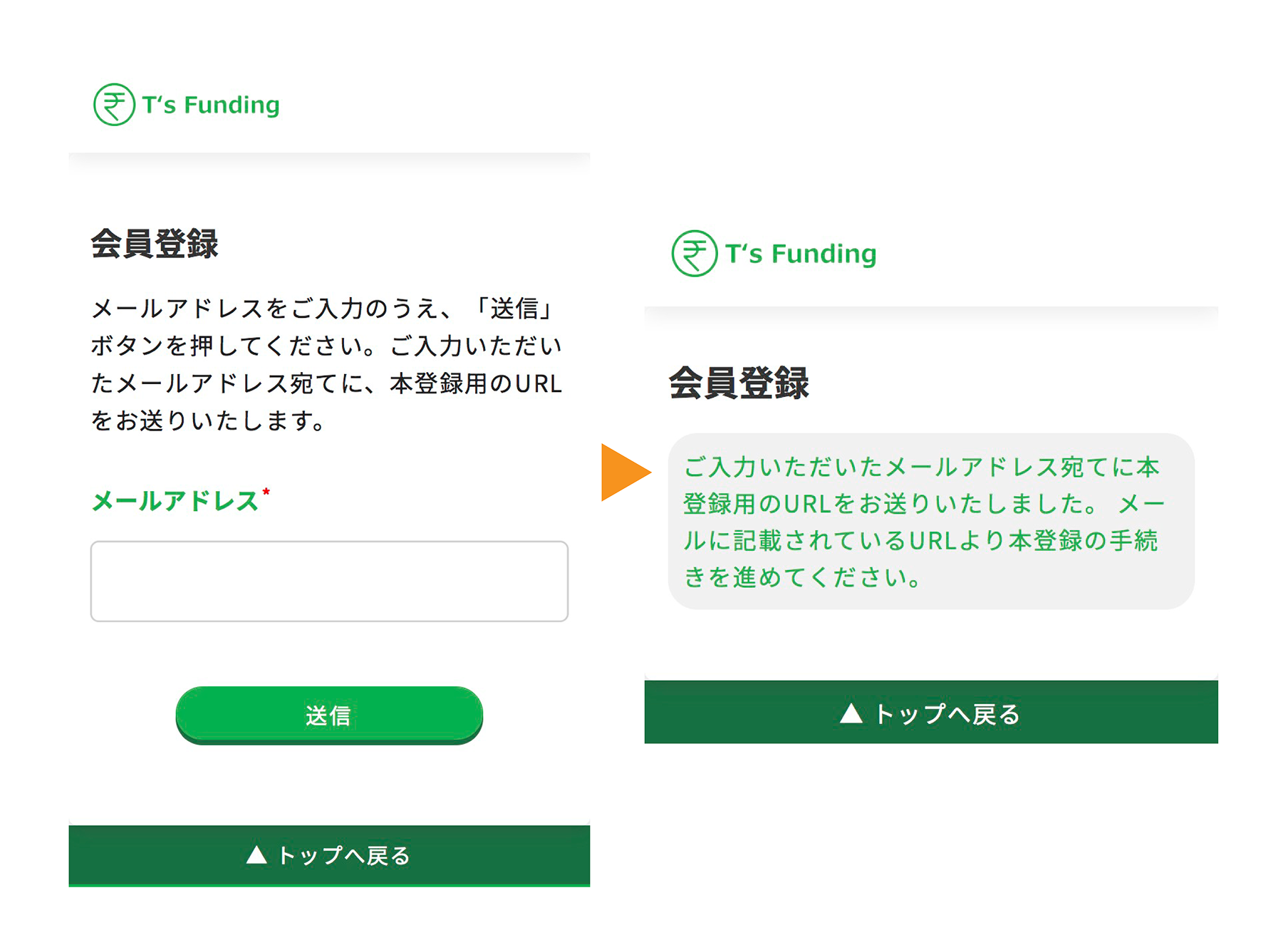Click the T's Funding circle logo on the form screen
1288x945 pixels.
[x=114, y=105]
